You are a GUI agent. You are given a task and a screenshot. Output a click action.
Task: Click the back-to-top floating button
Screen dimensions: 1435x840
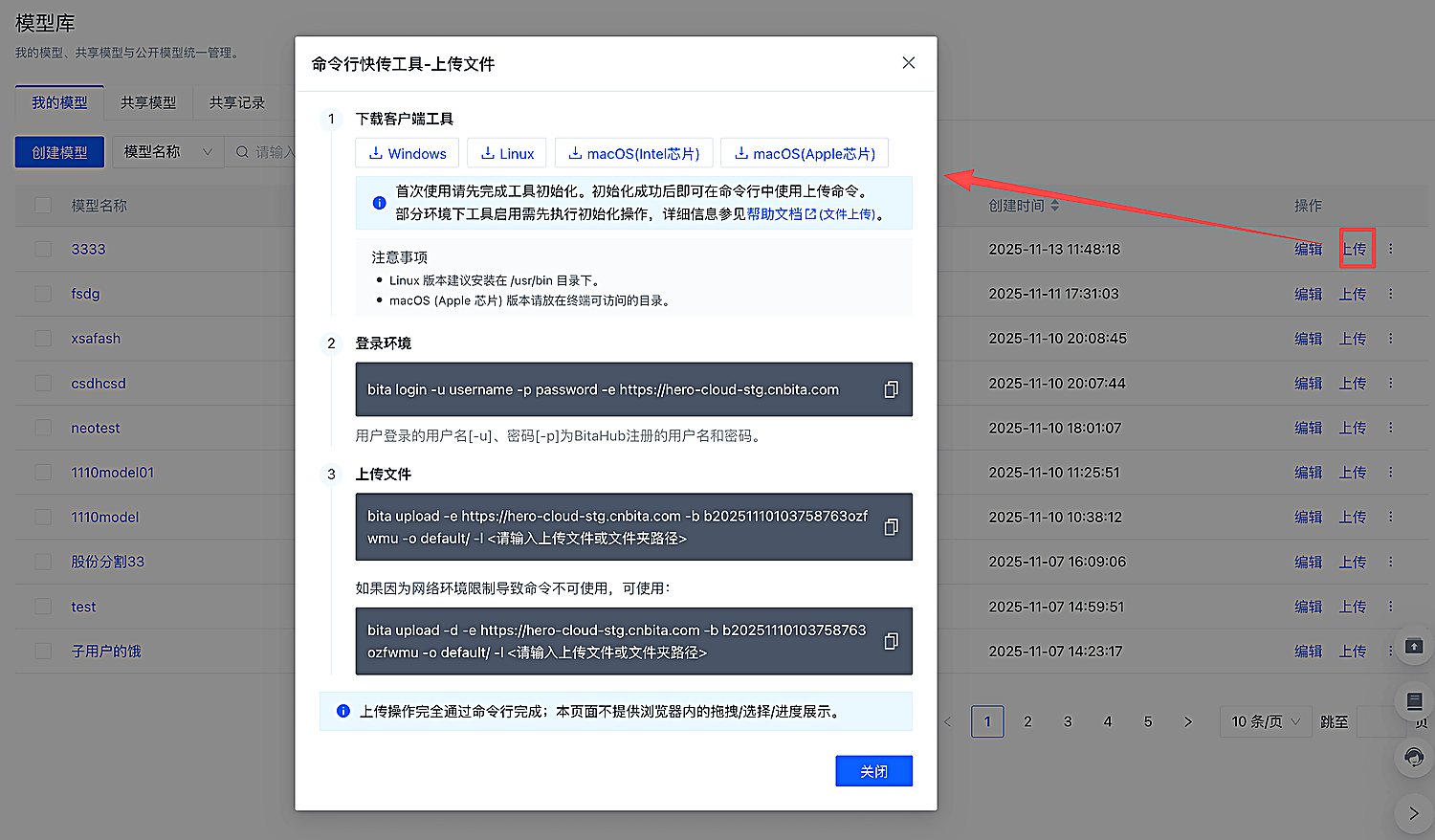[1414, 647]
